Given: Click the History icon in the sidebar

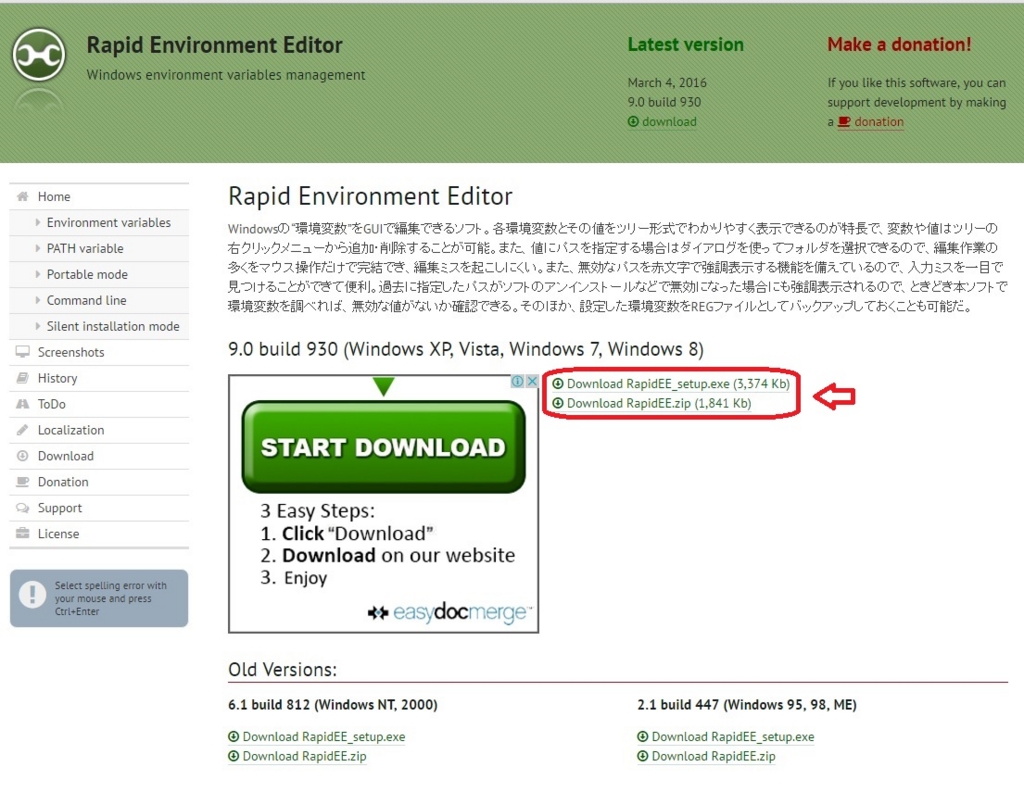Looking at the screenshot, I should pyautogui.click(x=21, y=378).
